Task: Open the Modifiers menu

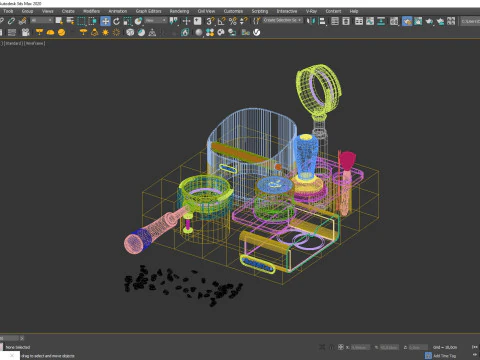Action: (x=91, y=11)
